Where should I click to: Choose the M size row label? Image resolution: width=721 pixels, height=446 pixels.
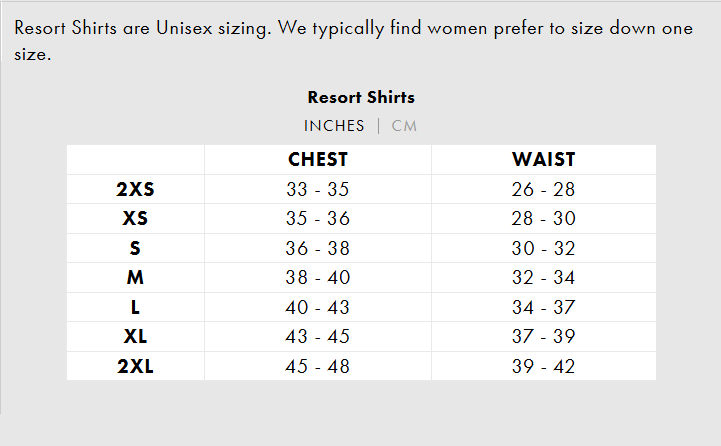(135, 278)
